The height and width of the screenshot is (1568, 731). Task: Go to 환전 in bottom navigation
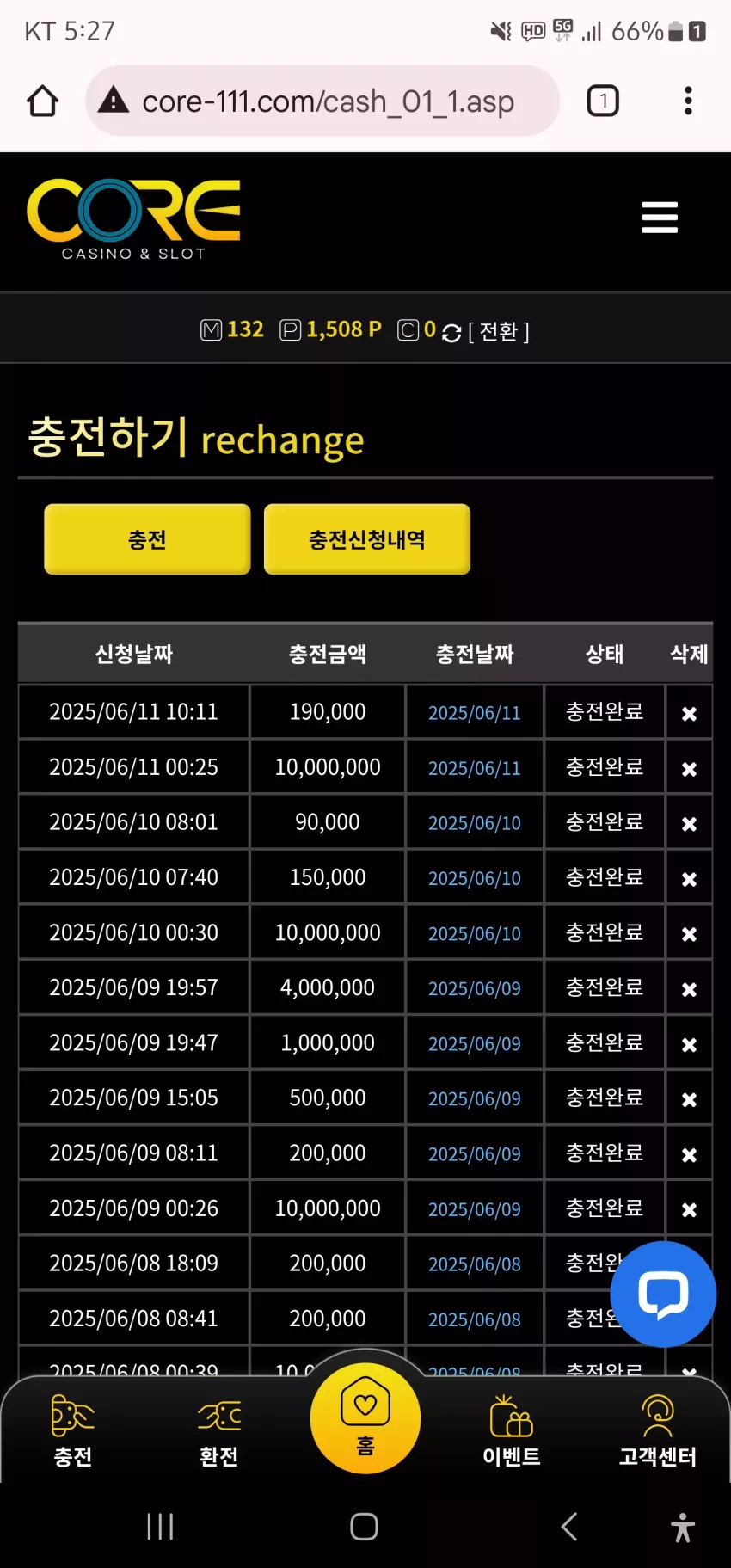(219, 1431)
